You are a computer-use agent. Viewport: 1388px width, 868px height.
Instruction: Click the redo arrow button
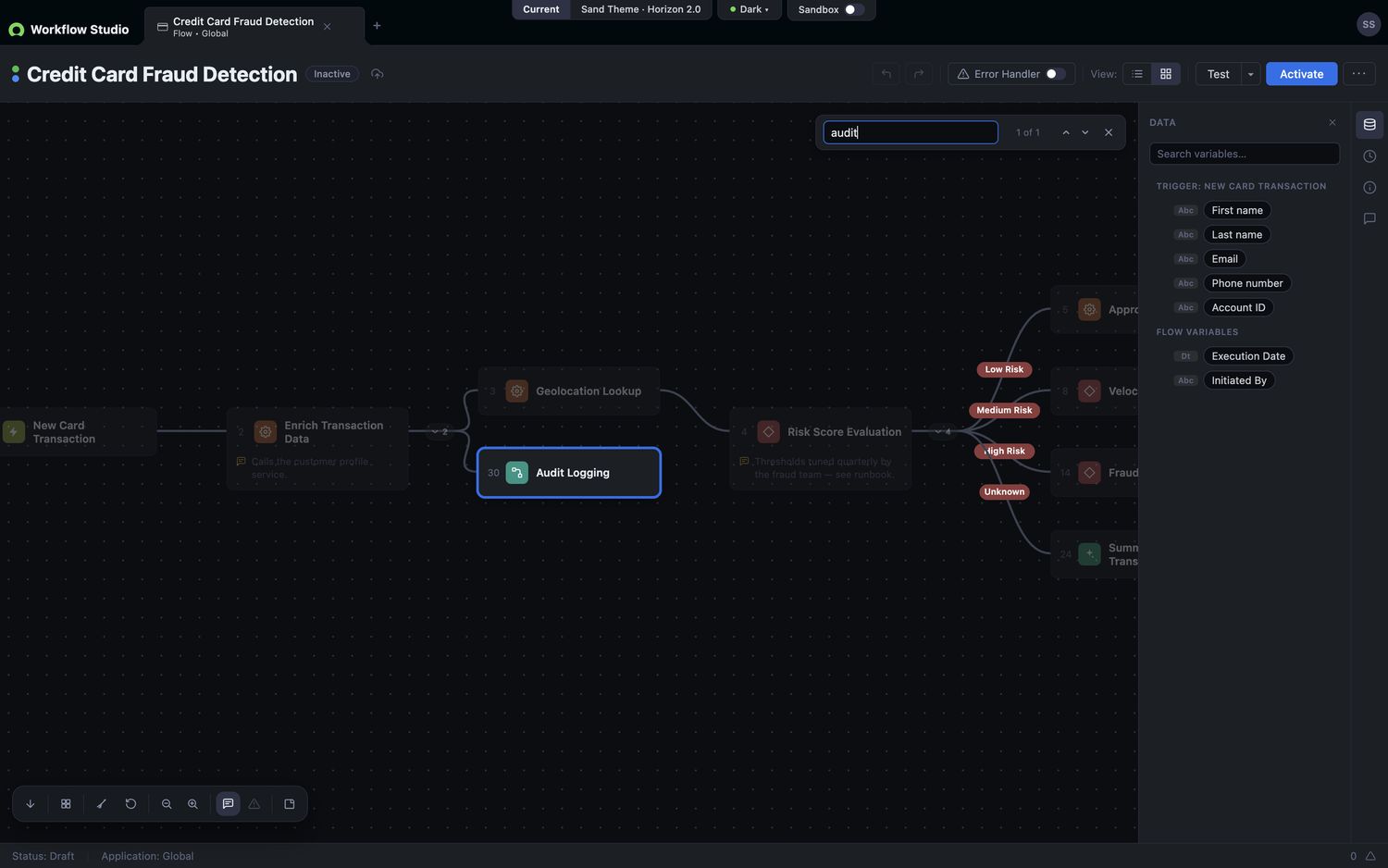pos(919,74)
